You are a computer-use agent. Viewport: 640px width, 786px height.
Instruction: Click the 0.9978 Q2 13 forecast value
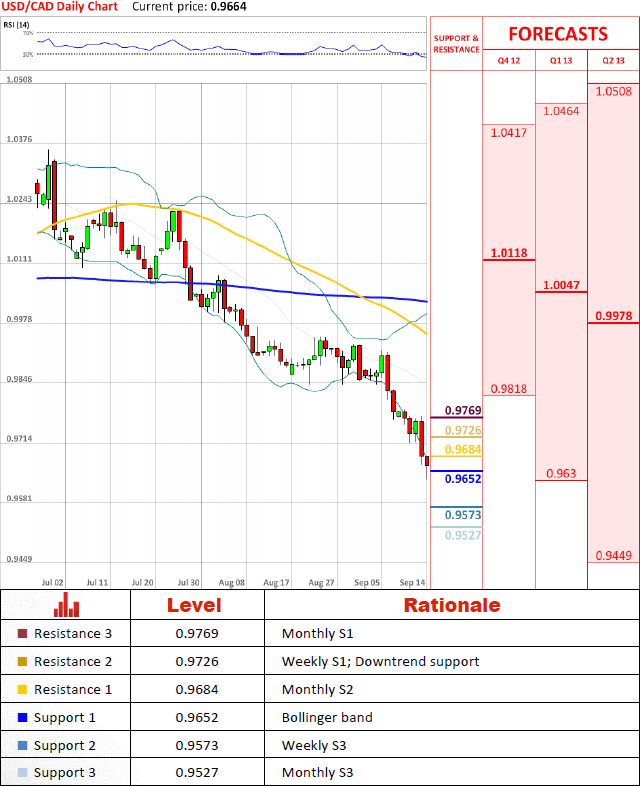coord(613,316)
